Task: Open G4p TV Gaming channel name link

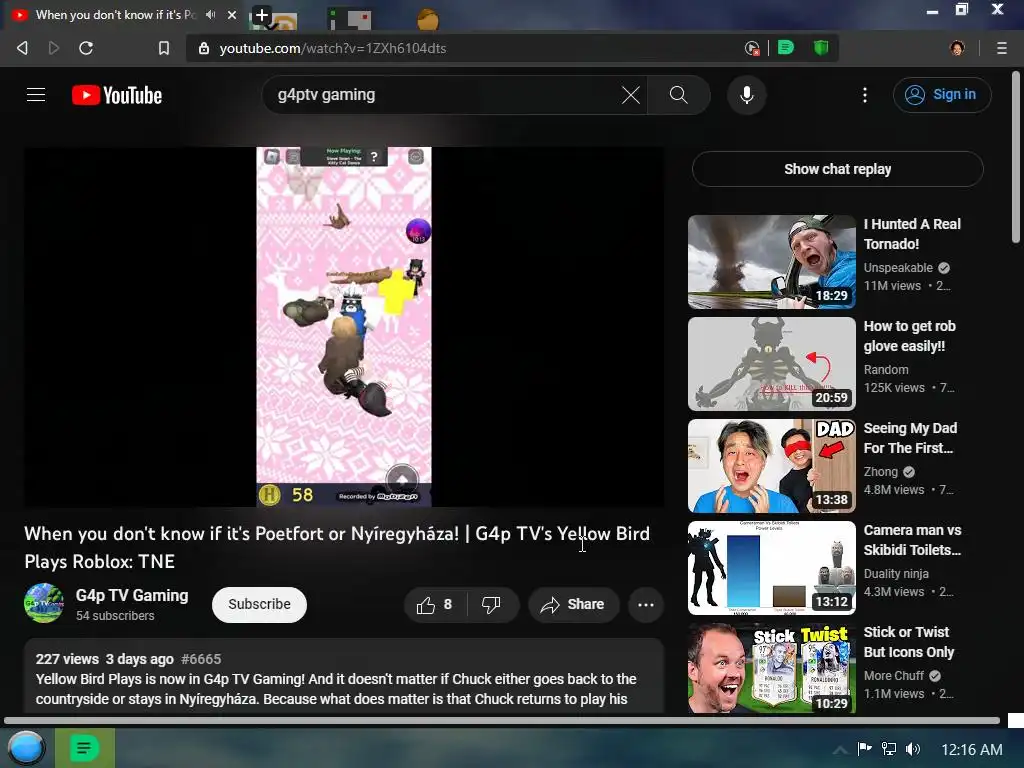Action: [x=132, y=595]
